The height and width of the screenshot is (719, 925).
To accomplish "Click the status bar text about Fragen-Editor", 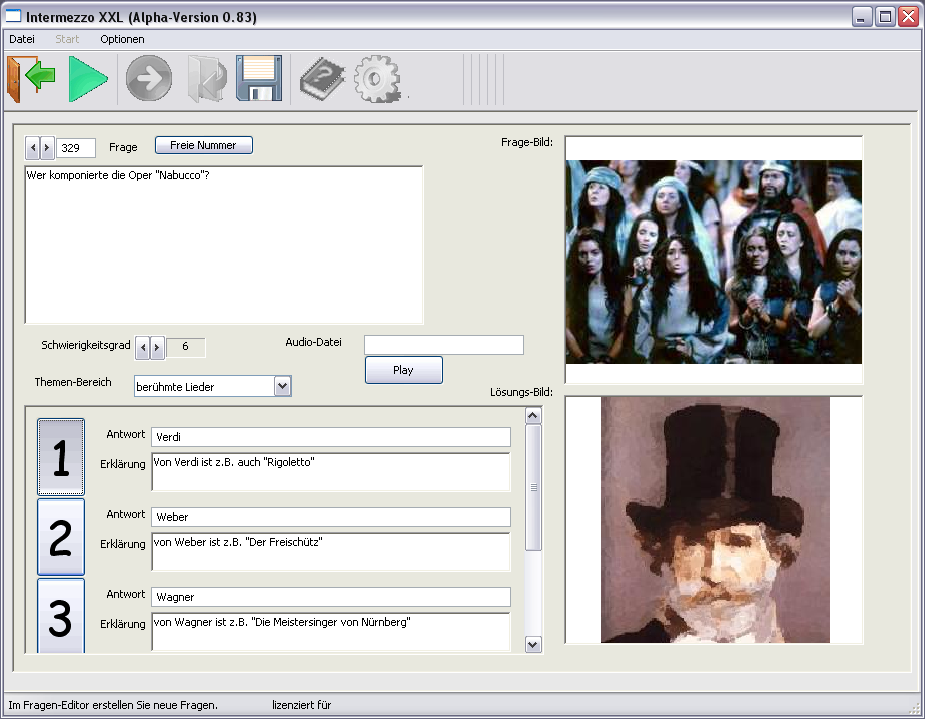I will (x=113, y=705).
